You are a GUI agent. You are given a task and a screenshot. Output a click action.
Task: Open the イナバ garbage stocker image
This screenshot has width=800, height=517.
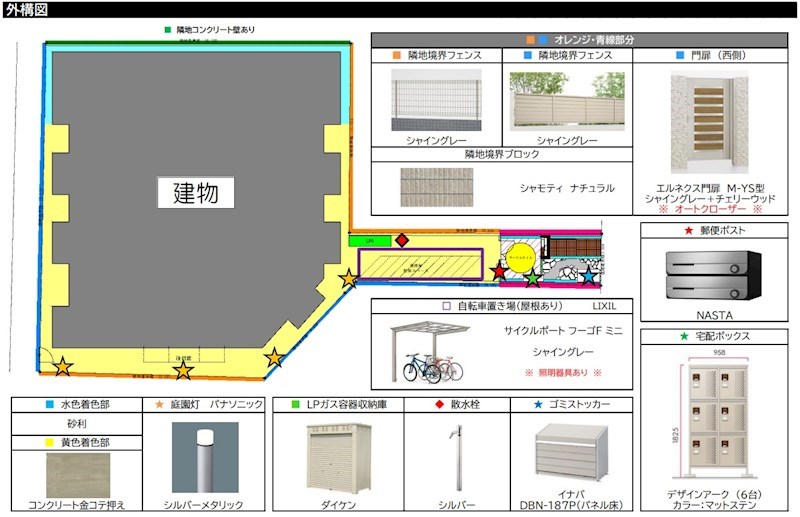(570, 455)
